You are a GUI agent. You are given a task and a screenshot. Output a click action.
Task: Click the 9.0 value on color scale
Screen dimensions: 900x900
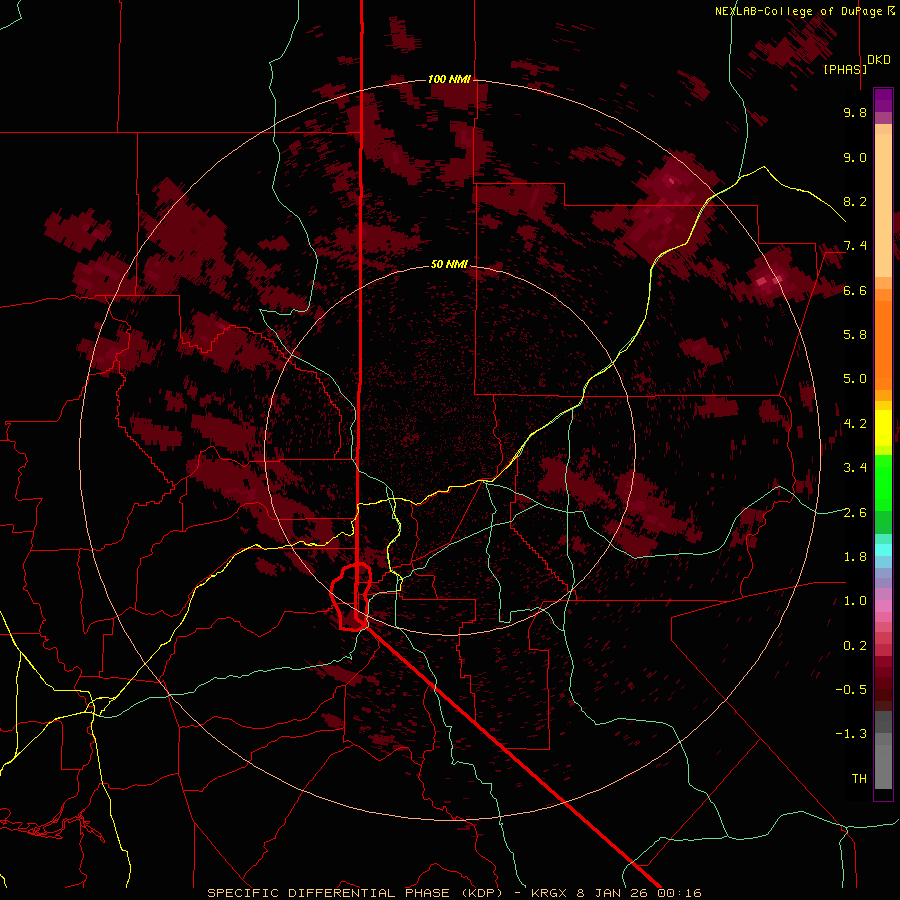[x=855, y=157]
